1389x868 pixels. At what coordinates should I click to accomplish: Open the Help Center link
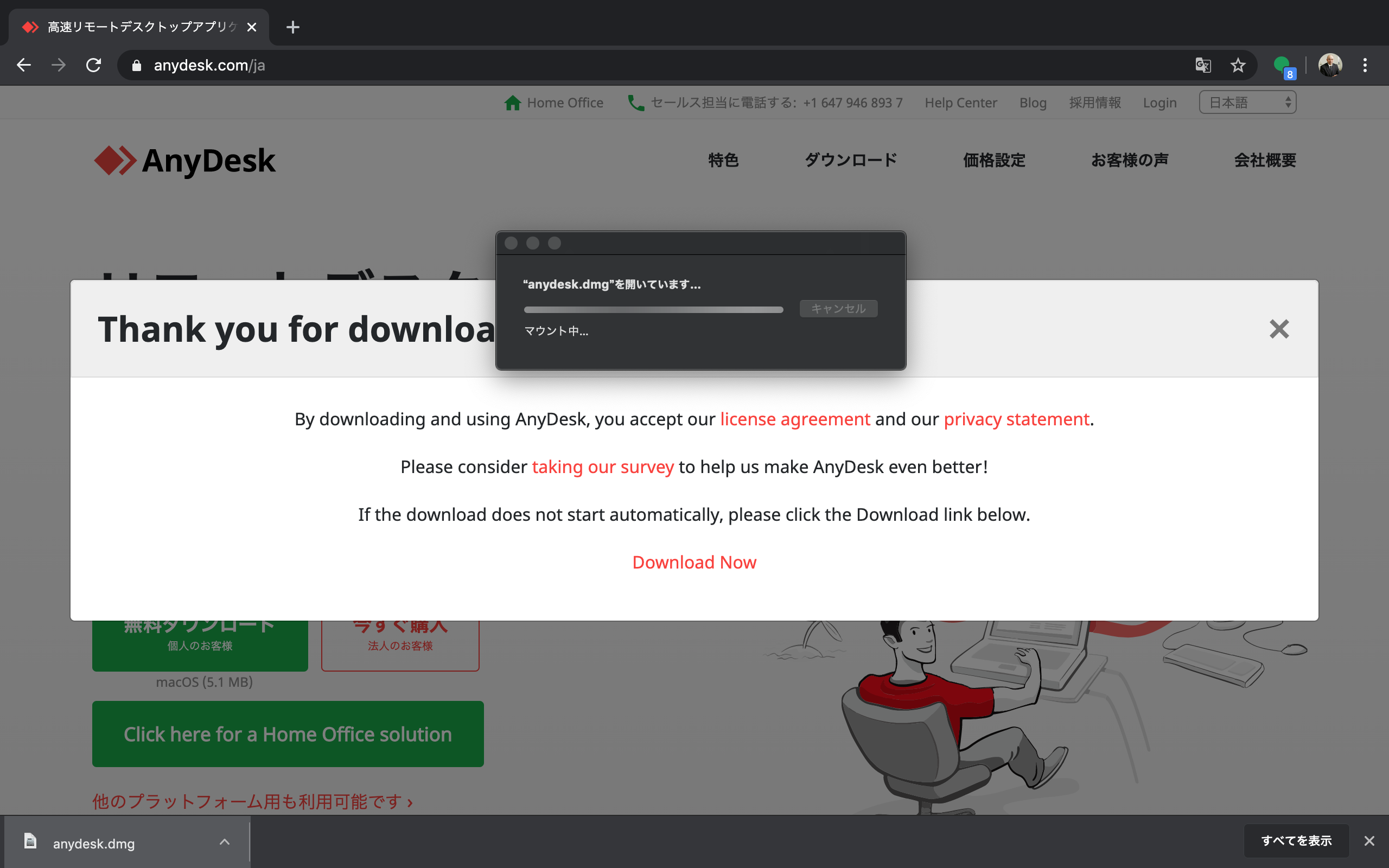(x=960, y=103)
